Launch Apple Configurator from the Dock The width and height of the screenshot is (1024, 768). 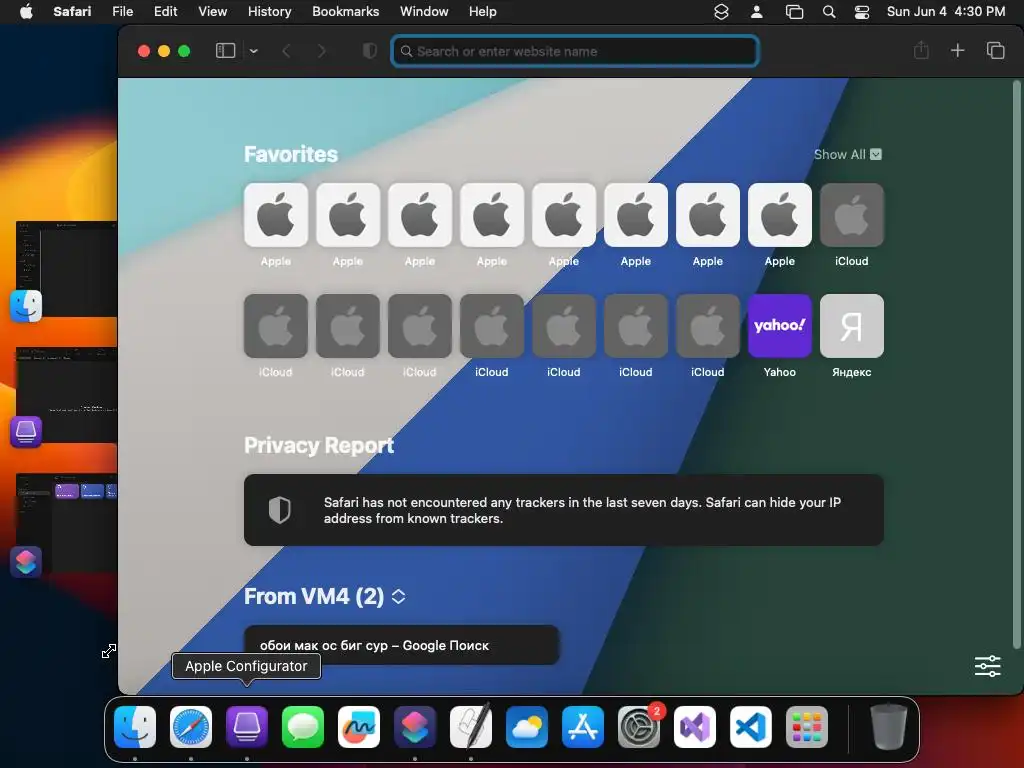tap(247, 727)
